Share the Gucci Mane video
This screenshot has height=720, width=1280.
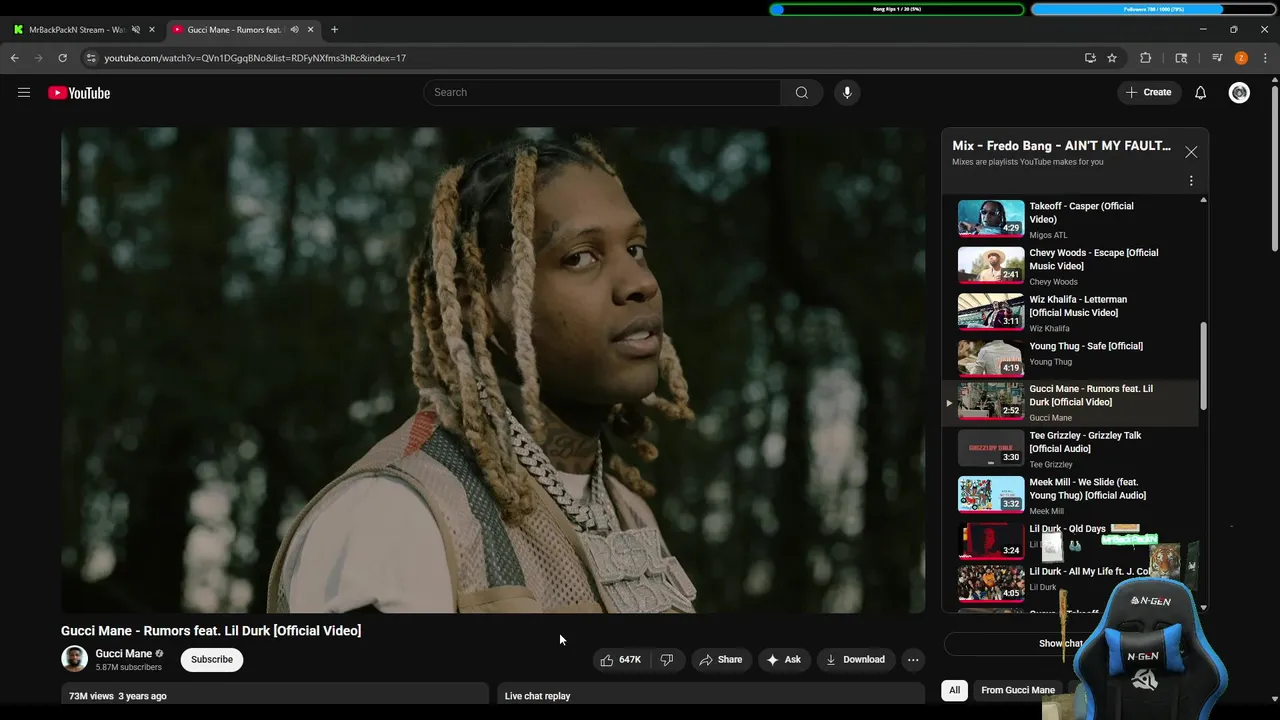721,660
